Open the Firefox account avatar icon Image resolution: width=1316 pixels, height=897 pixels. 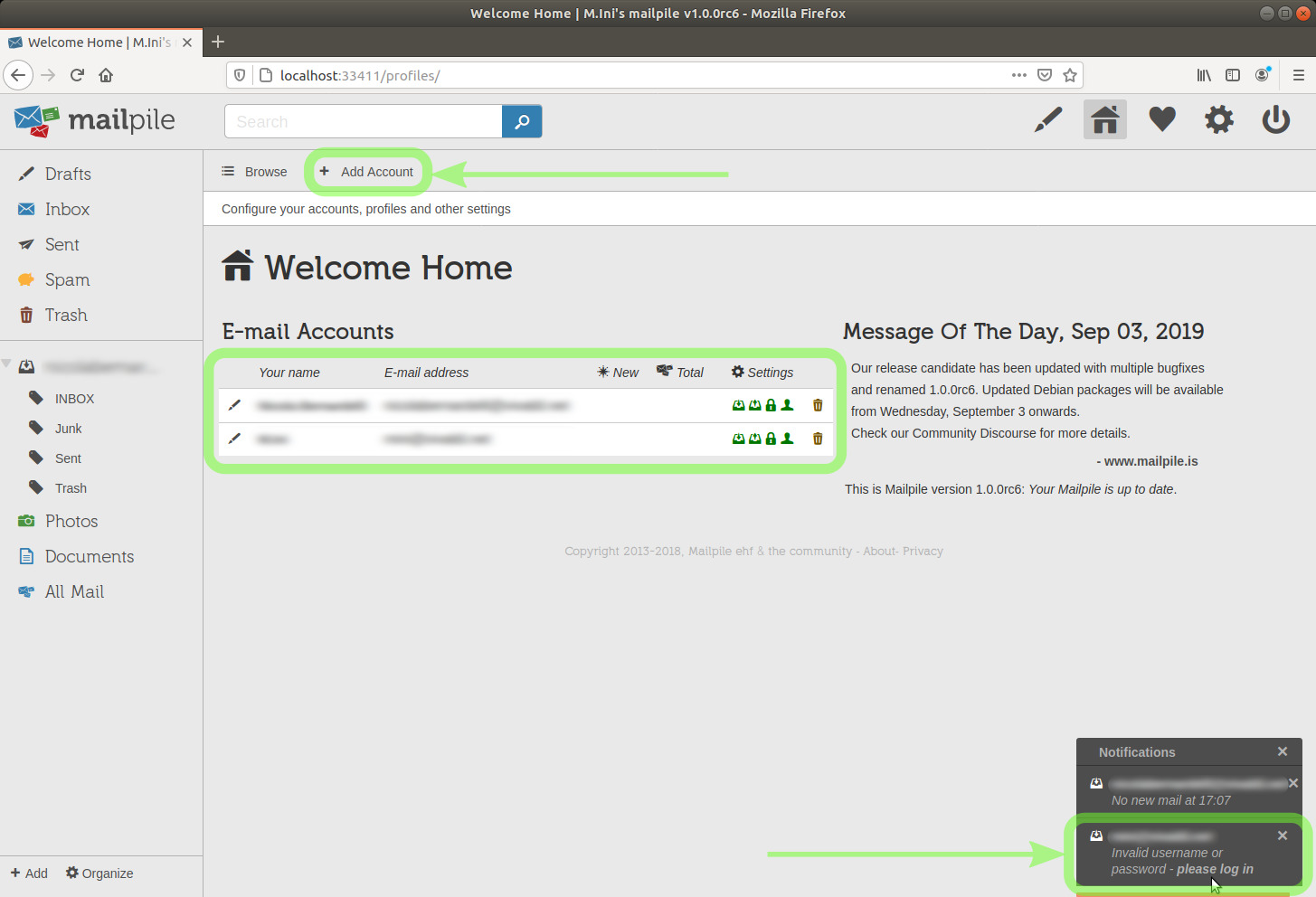pos(1262,75)
